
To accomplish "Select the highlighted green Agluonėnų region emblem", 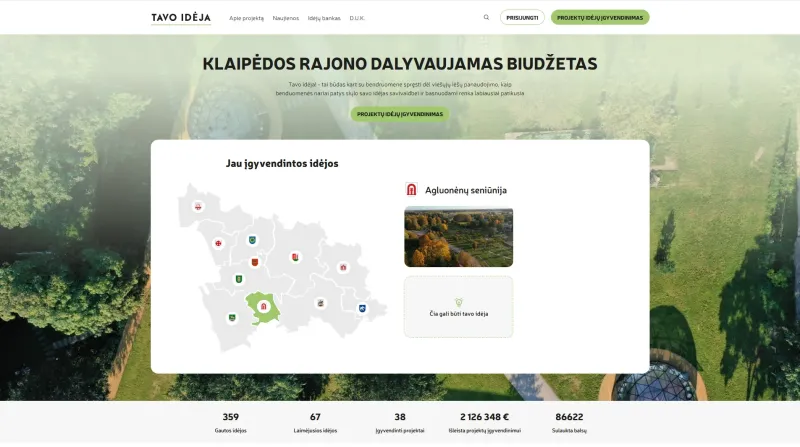I will 263,306.
